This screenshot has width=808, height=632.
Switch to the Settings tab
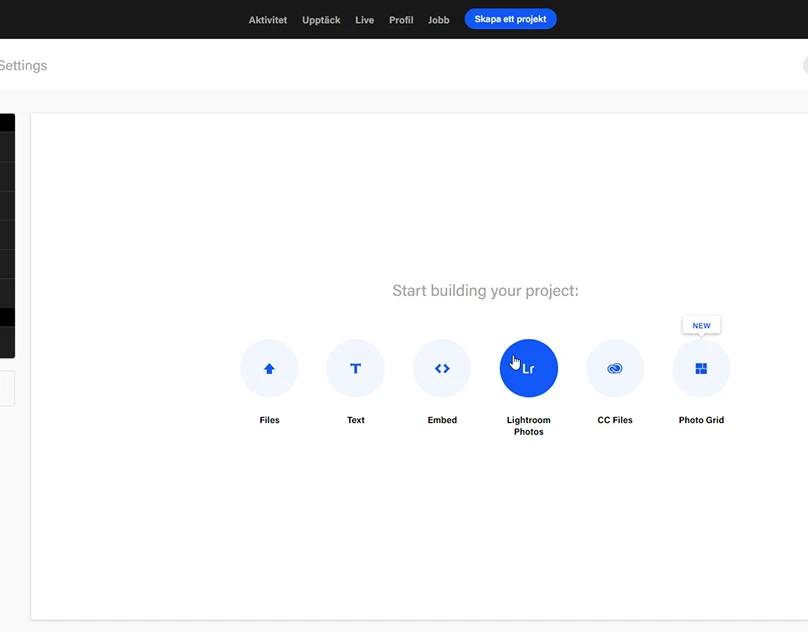[23, 66]
